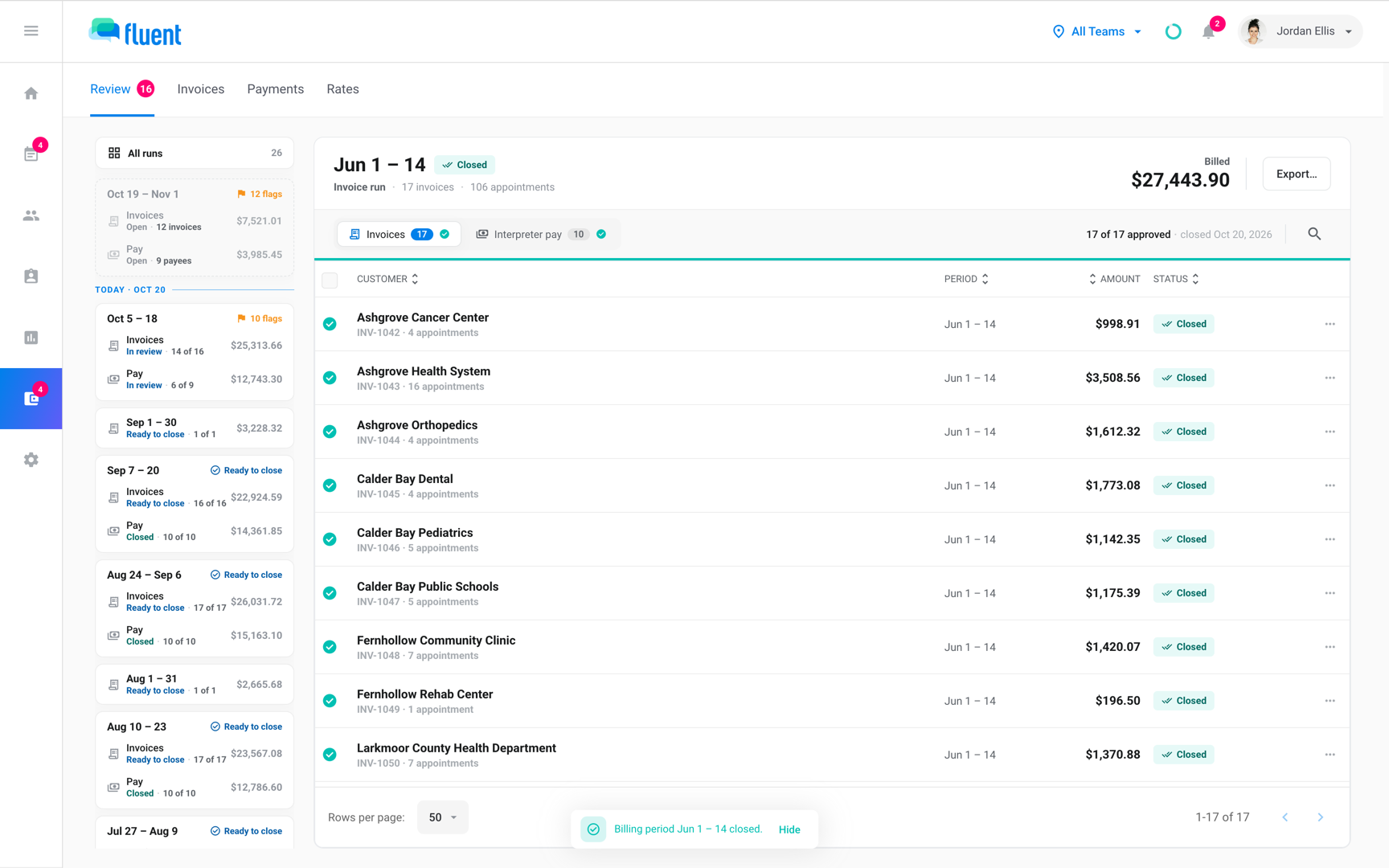The width and height of the screenshot is (1389, 868).
Task: Sort by the Customer column
Action: click(387, 279)
